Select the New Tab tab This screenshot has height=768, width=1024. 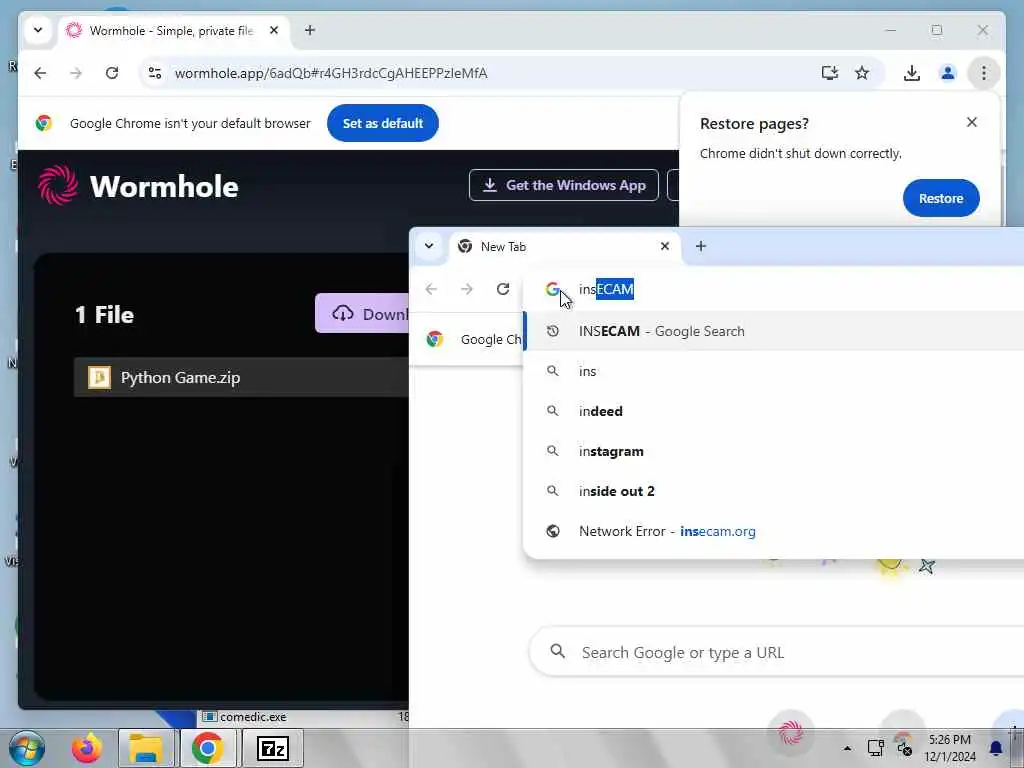pos(565,246)
